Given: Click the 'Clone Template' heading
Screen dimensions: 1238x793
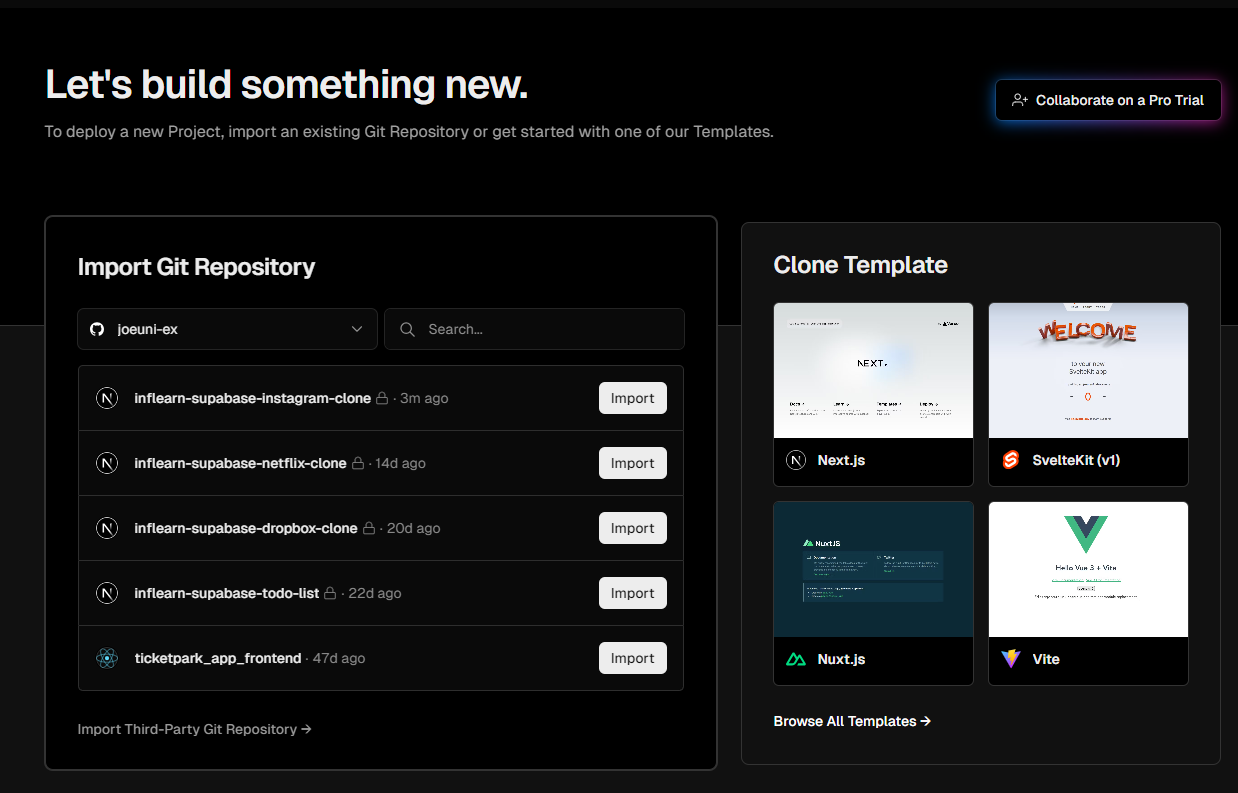Looking at the screenshot, I should click(861, 265).
